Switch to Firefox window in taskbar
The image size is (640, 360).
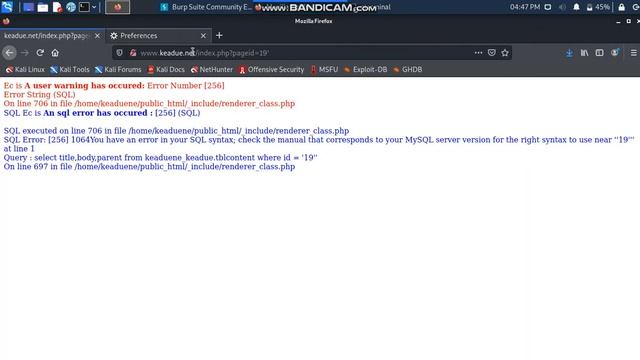tap(118, 7)
